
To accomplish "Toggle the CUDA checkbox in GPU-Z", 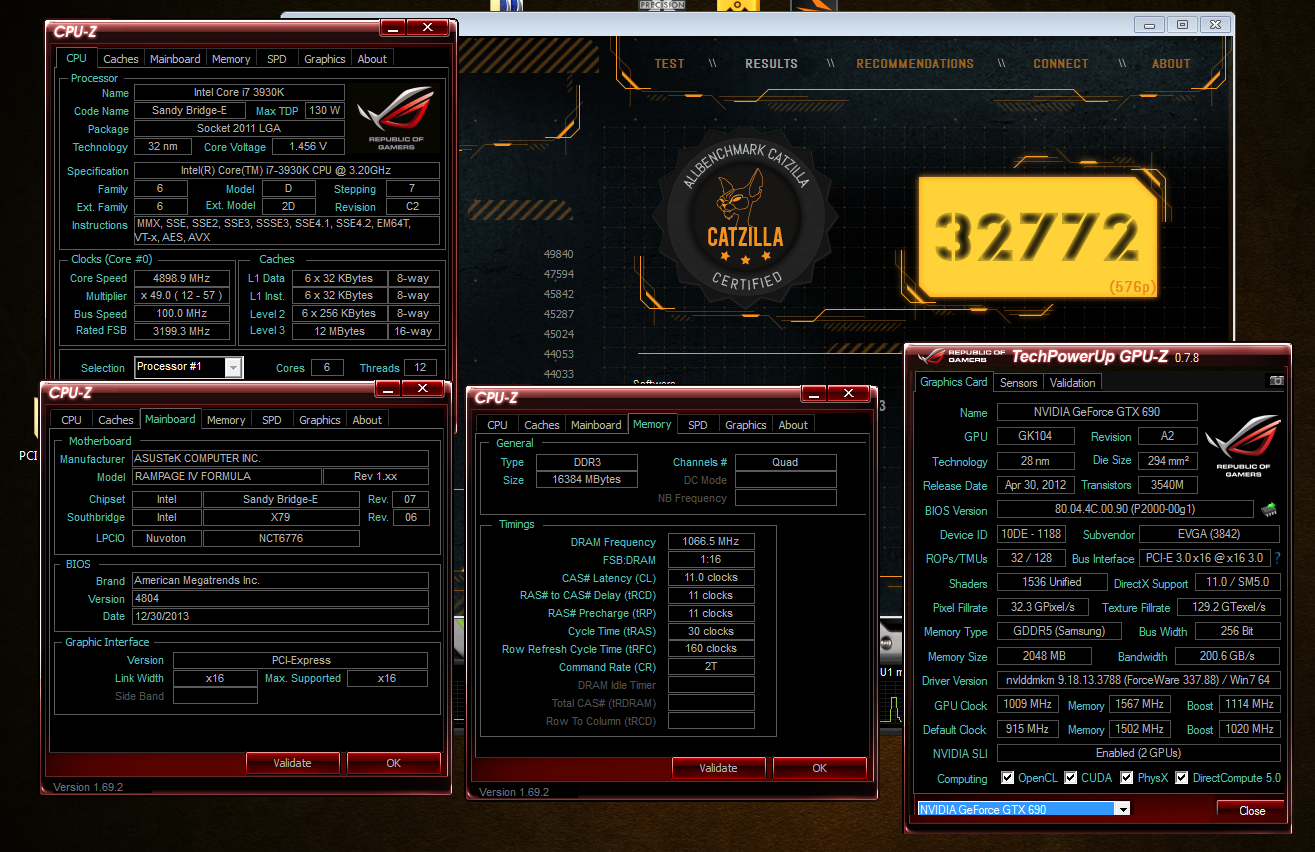I will tap(1071, 778).
